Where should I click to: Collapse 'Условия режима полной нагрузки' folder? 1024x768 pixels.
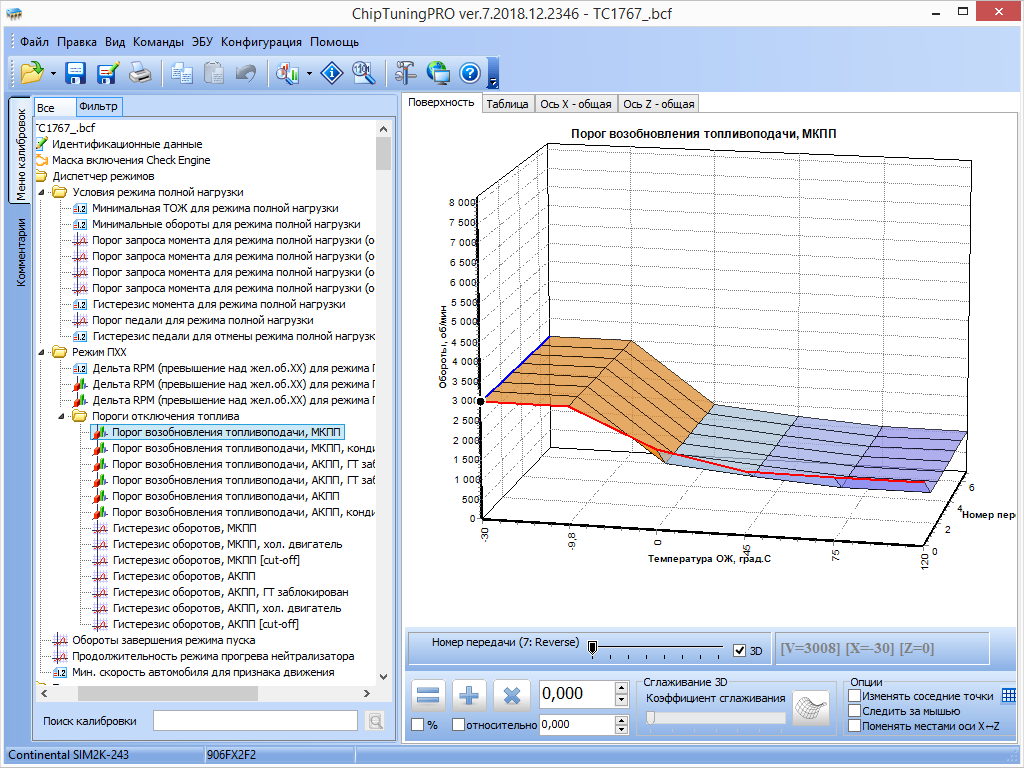(x=42, y=192)
